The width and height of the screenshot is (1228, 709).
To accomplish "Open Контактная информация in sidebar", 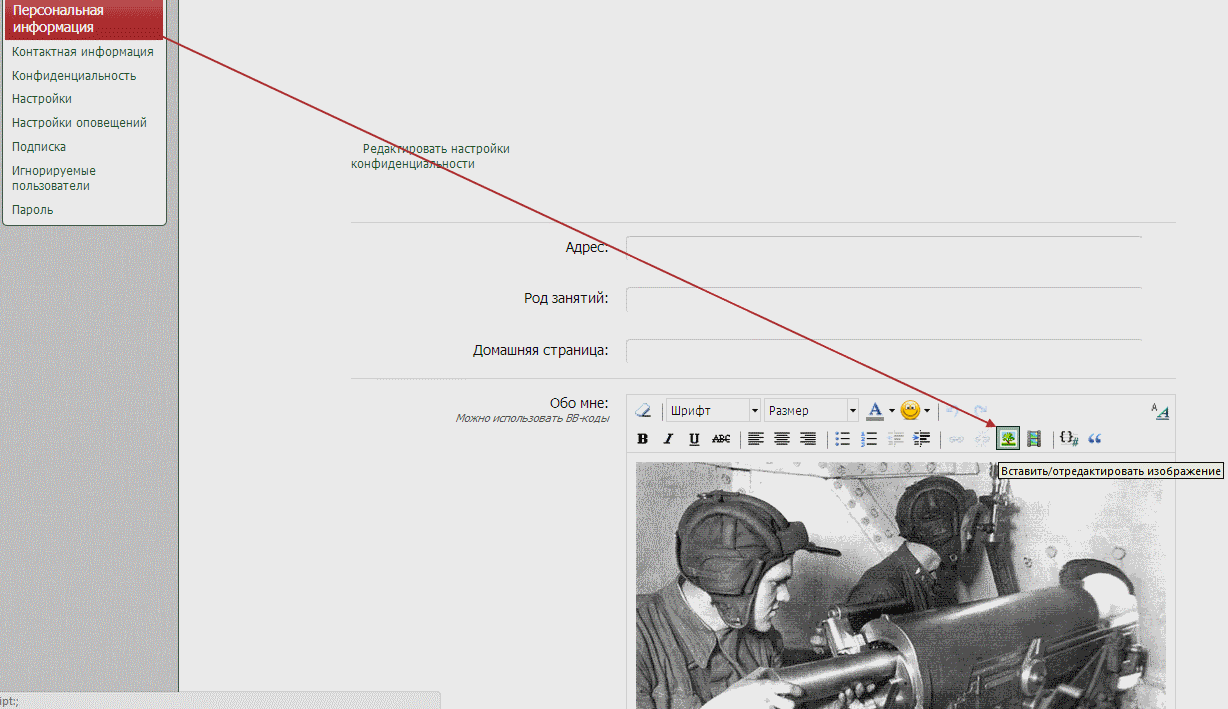I will [82, 52].
